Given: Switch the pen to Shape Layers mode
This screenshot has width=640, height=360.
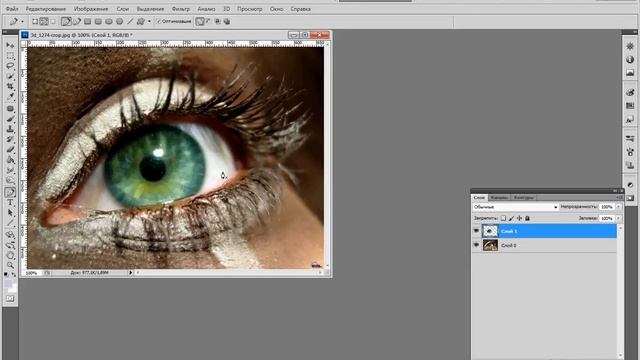Looking at the screenshot, I should (35, 21).
